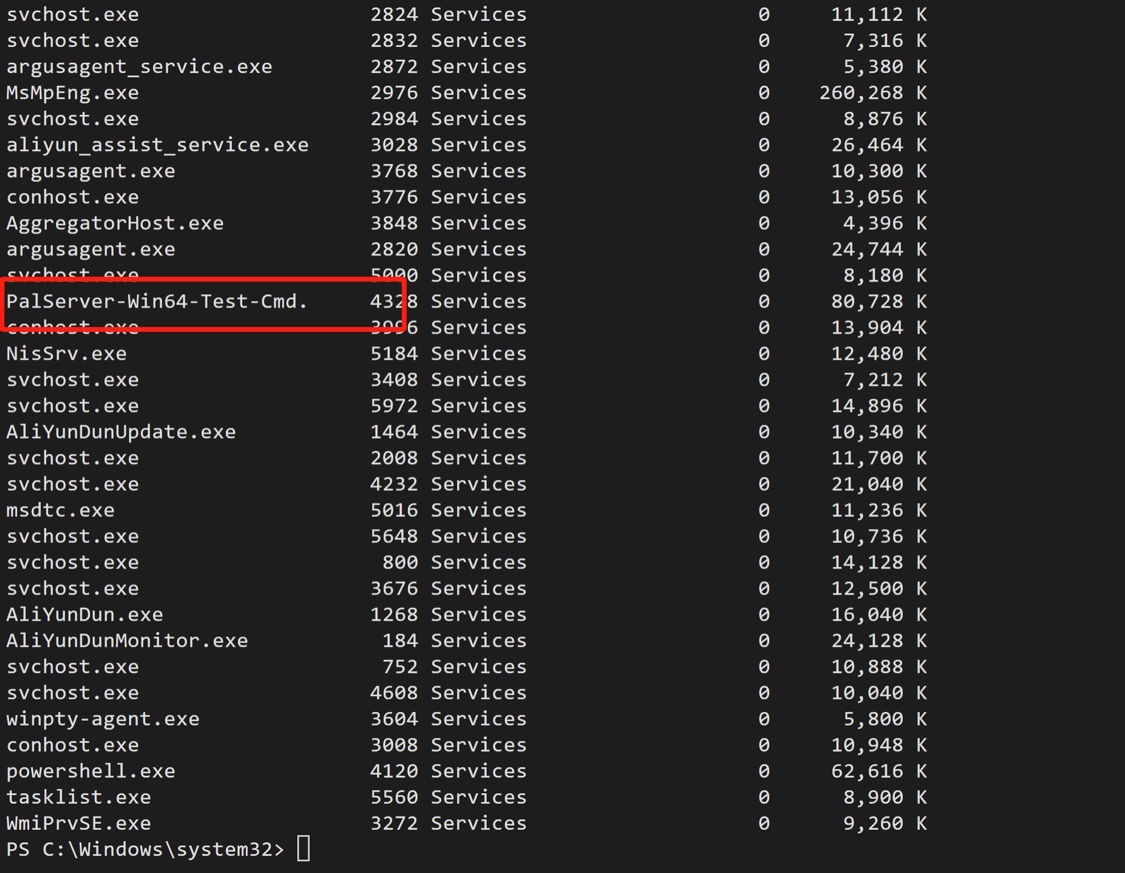
Task: Select PID 3848
Action: pos(394,223)
